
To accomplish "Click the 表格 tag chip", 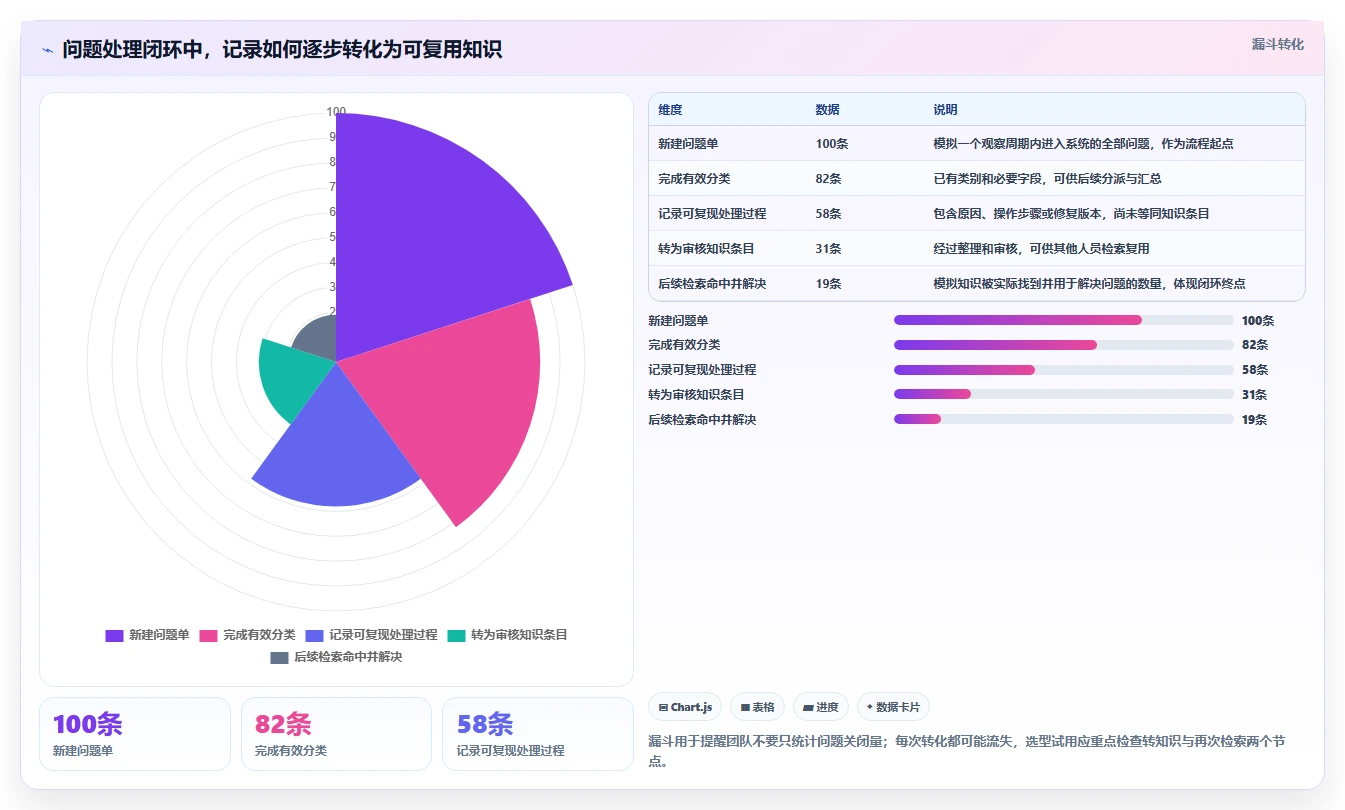I will pyautogui.click(x=758, y=707).
